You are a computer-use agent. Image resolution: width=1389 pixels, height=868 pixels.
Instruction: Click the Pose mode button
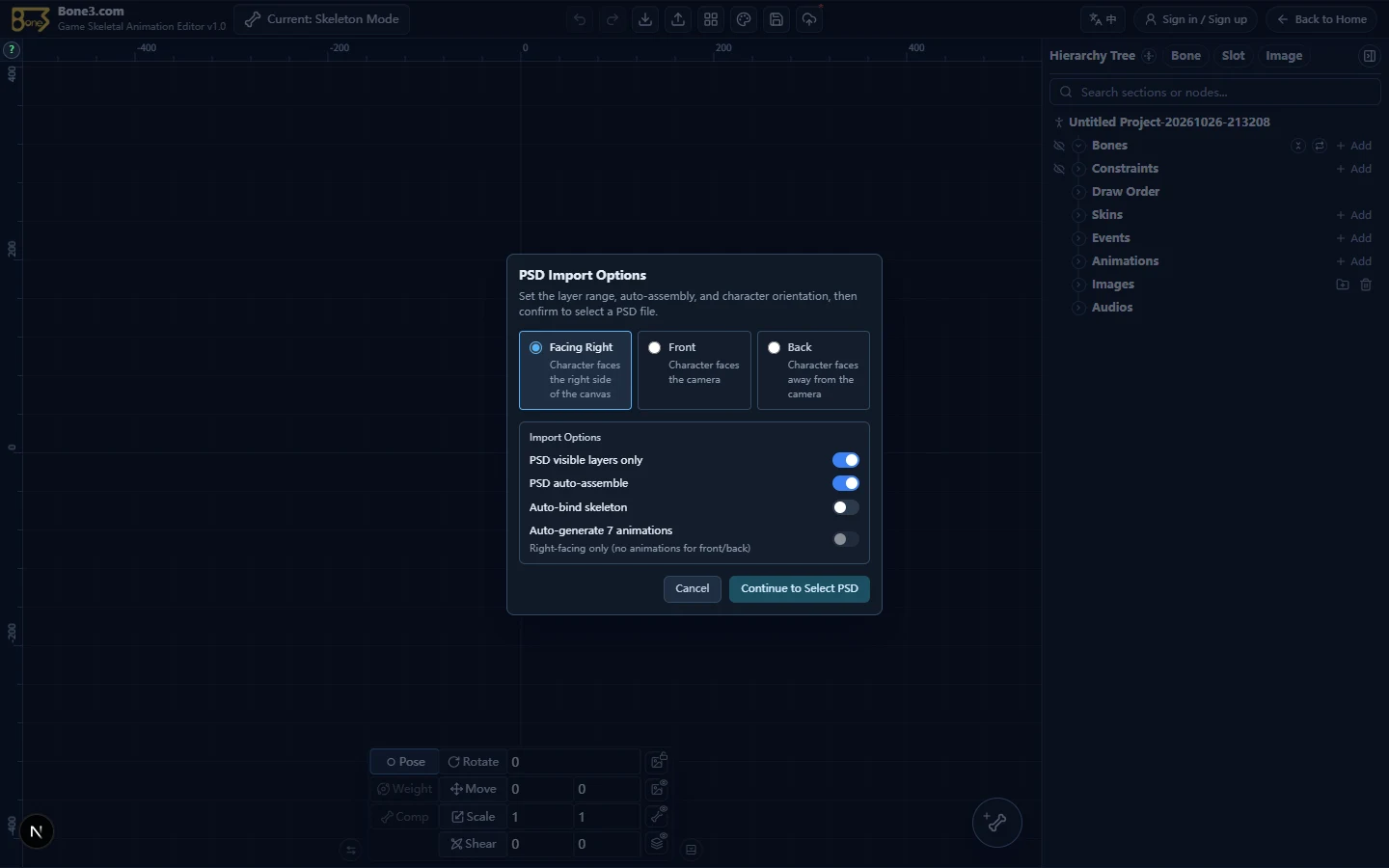pyautogui.click(x=405, y=762)
